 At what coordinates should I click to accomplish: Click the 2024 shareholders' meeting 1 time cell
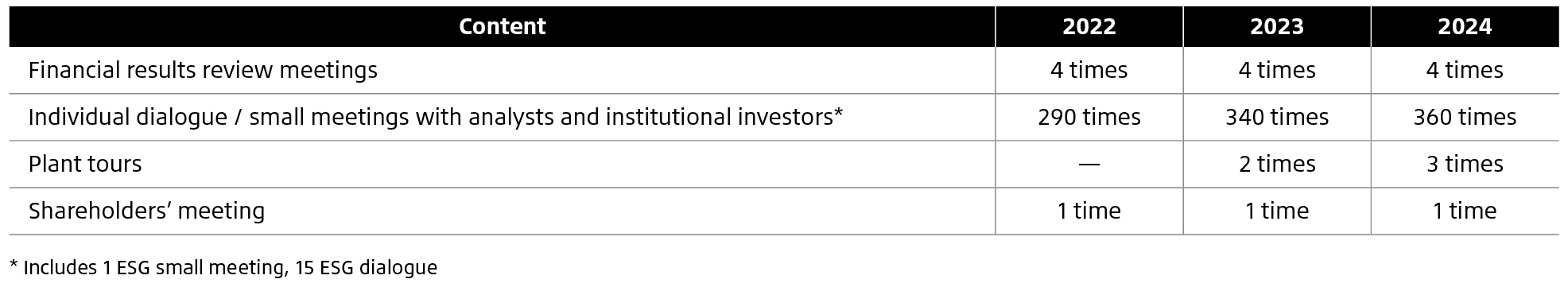click(x=1465, y=211)
